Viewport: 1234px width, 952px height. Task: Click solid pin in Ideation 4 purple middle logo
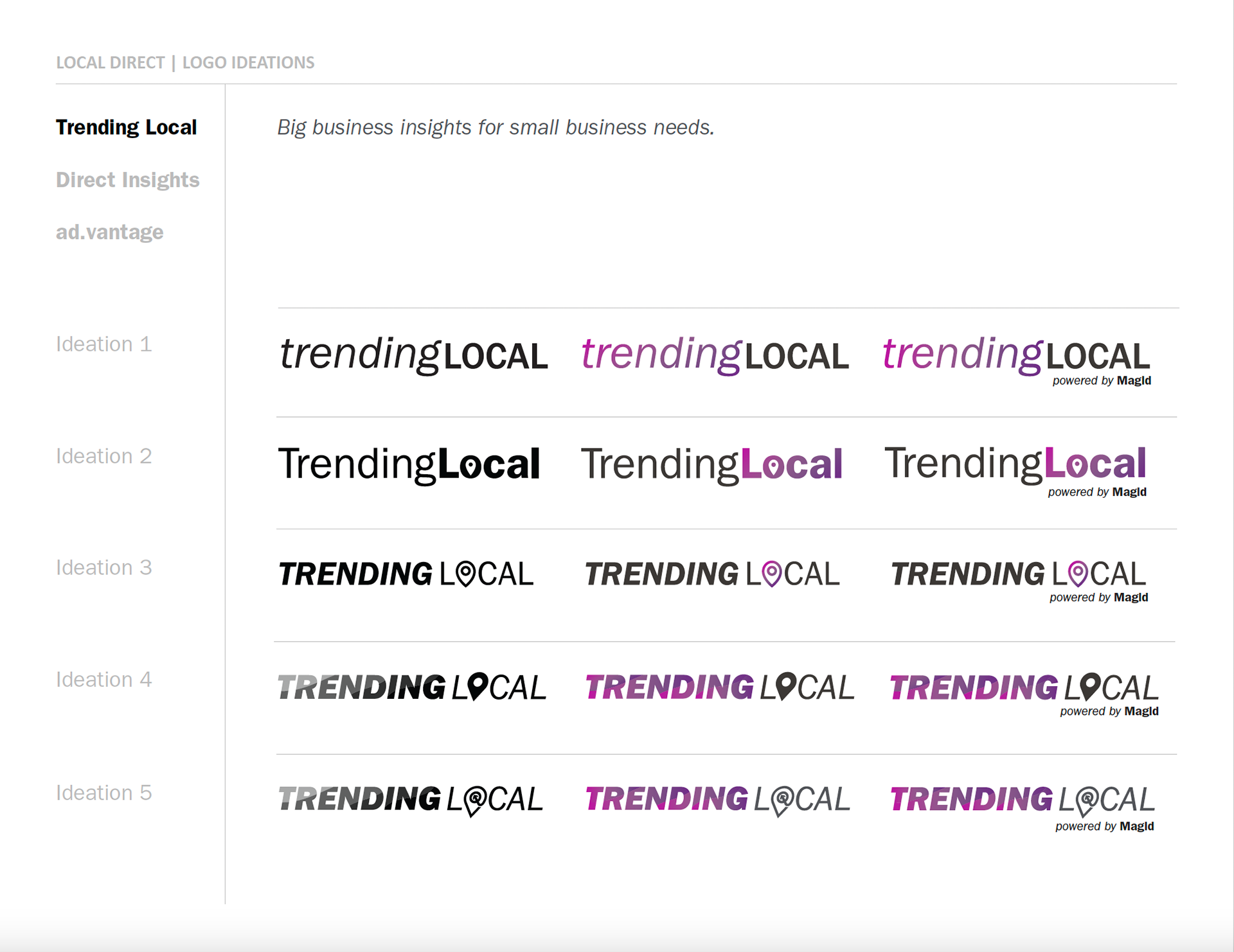(786, 686)
